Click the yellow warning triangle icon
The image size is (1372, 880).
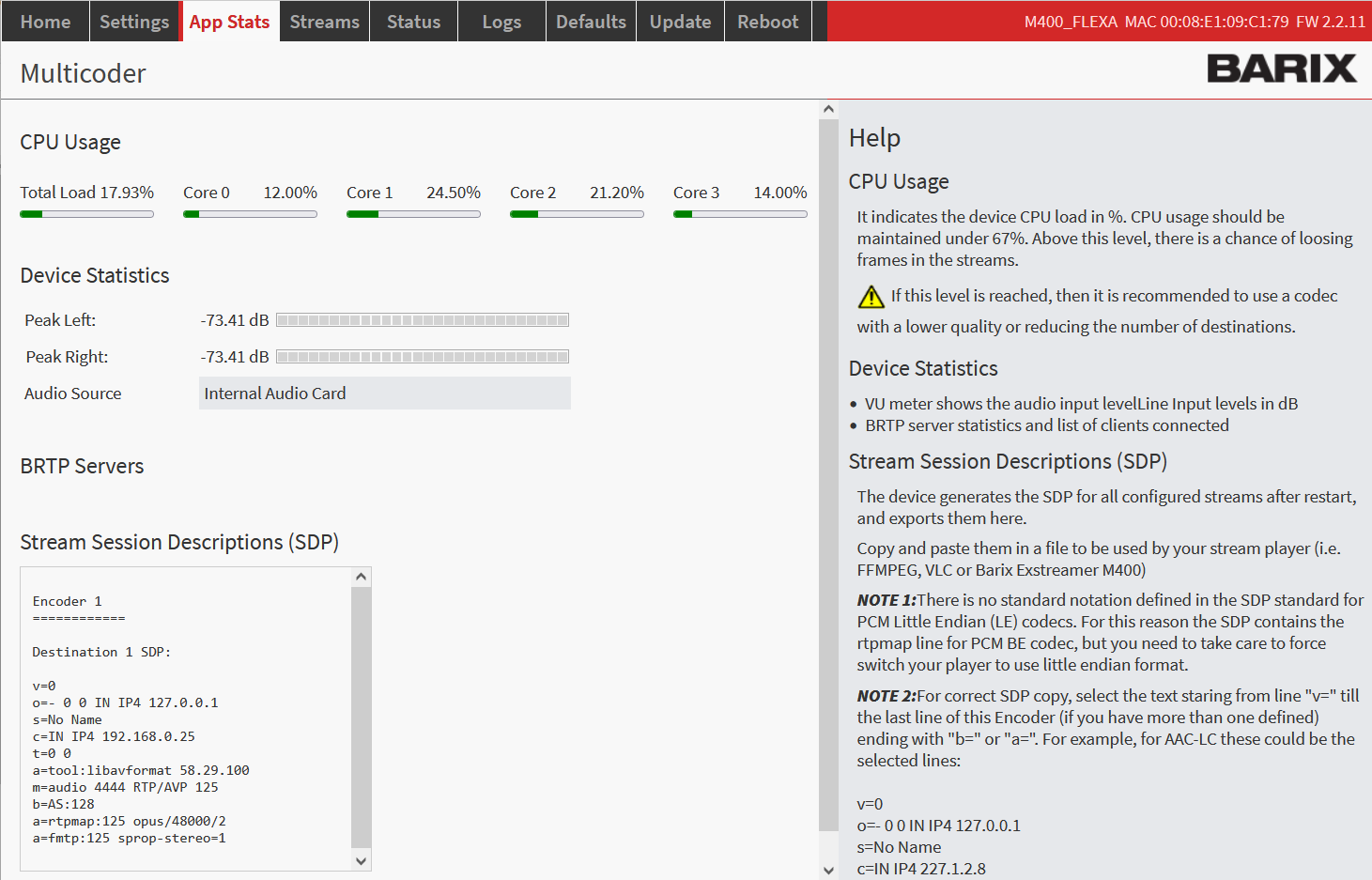point(871,297)
